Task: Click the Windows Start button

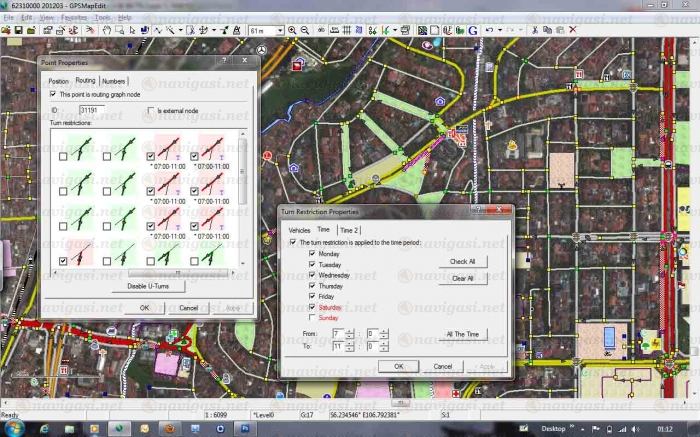Action: click(x=12, y=427)
